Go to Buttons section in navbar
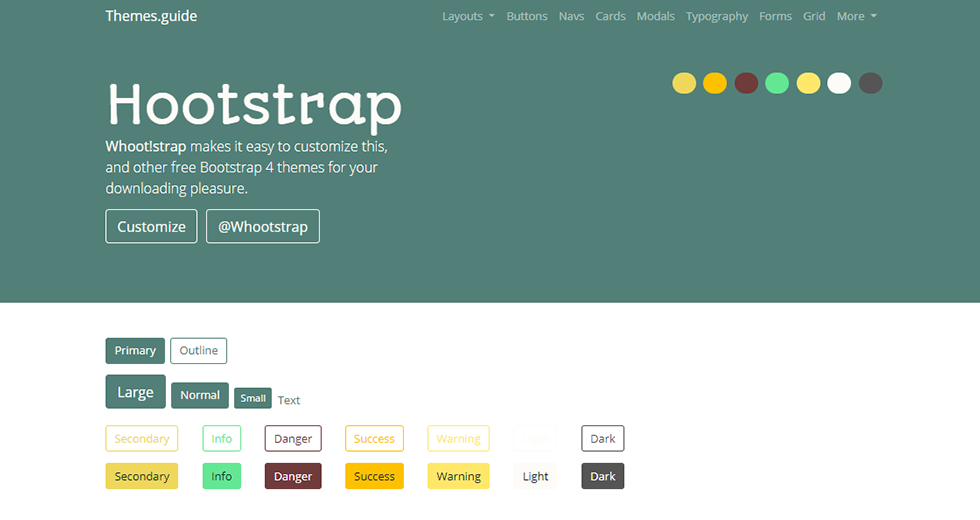This screenshot has width=980, height=520. (527, 16)
